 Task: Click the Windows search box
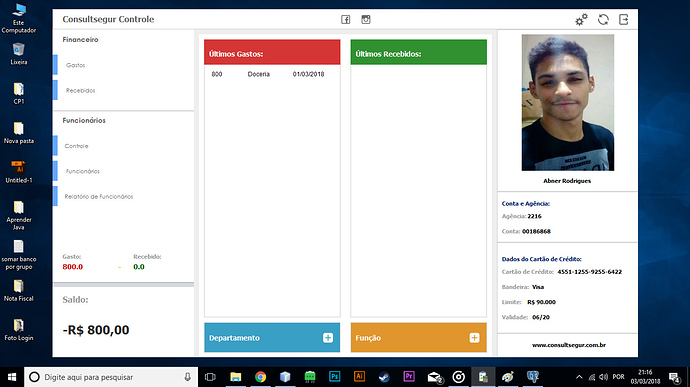[x=111, y=377]
